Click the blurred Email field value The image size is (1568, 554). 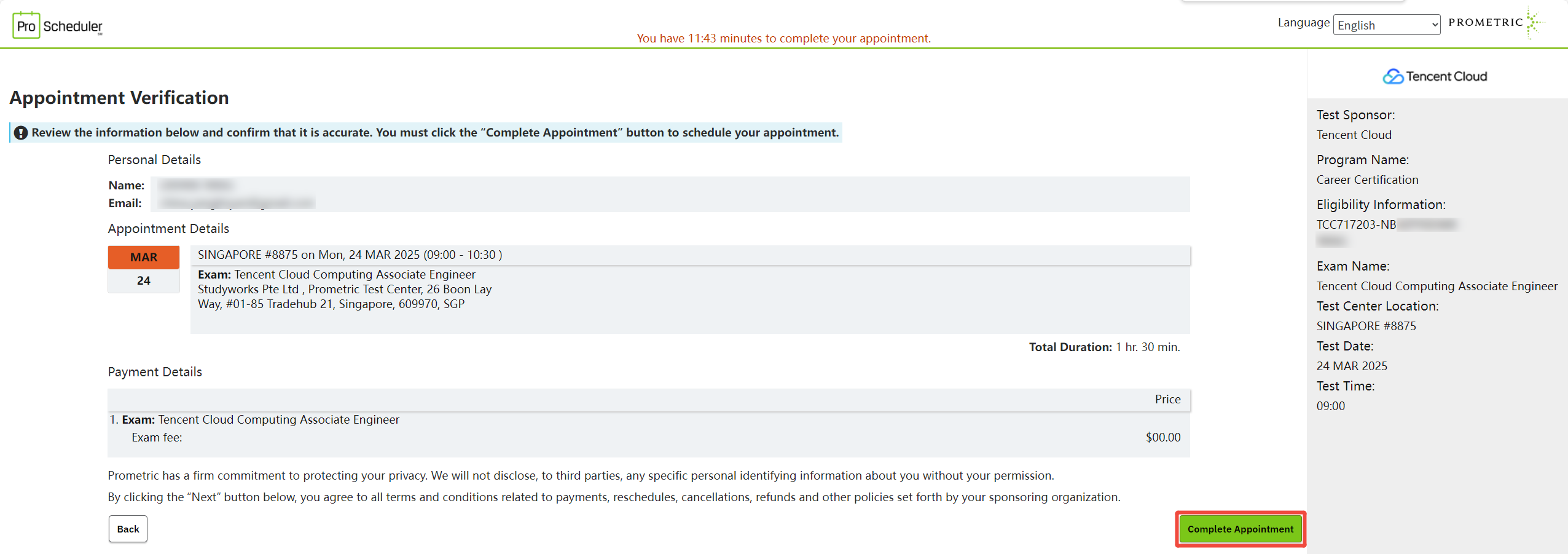click(x=237, y=203)
